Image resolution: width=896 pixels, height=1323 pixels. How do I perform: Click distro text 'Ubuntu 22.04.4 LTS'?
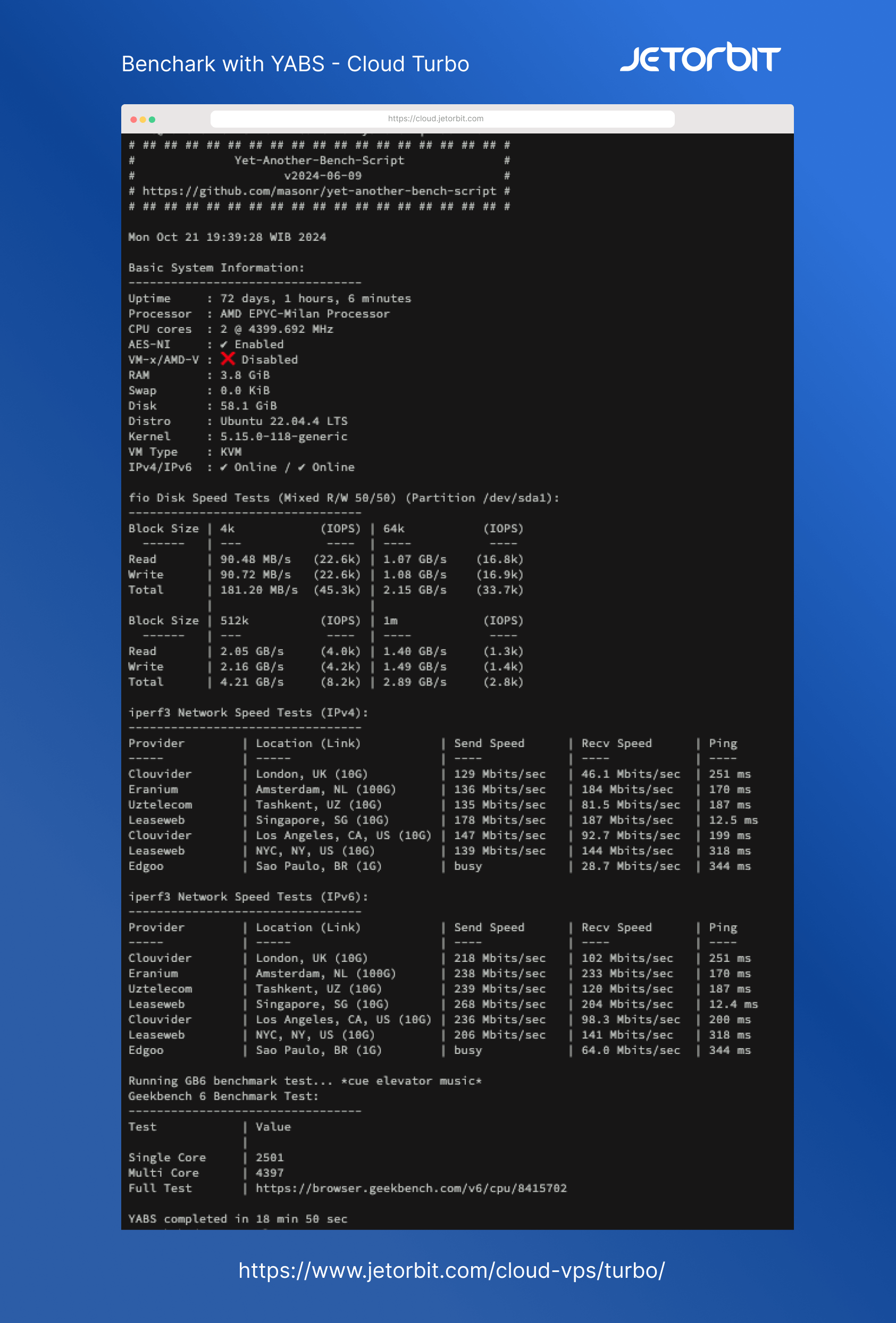(x=284, y=421)
